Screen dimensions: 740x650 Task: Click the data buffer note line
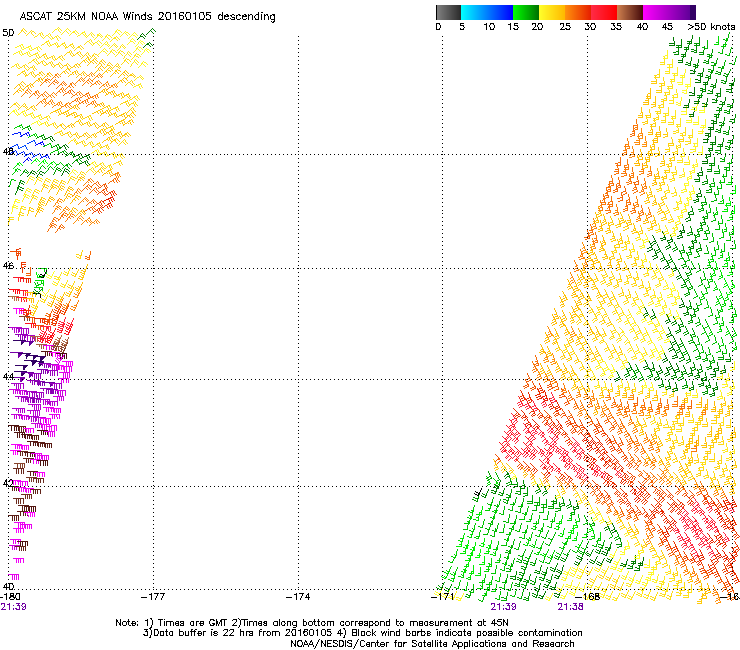pyautogui.click(x=362, y=633)
